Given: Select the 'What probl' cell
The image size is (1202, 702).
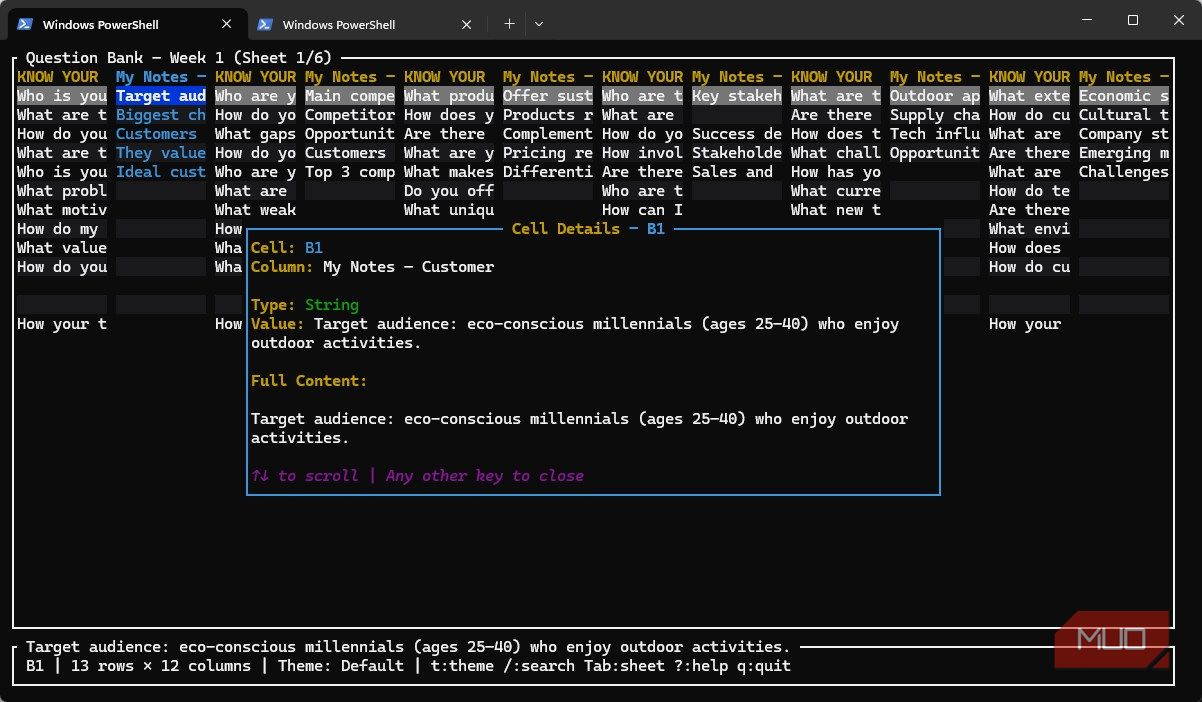Looking at the screenshot, I should coord(62,191).
